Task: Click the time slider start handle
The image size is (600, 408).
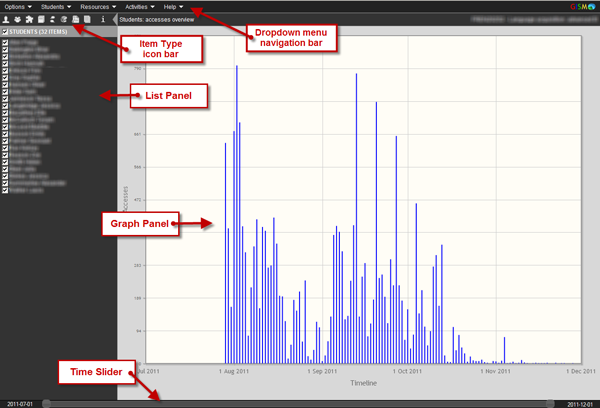Action: click(x=46, y=404)
